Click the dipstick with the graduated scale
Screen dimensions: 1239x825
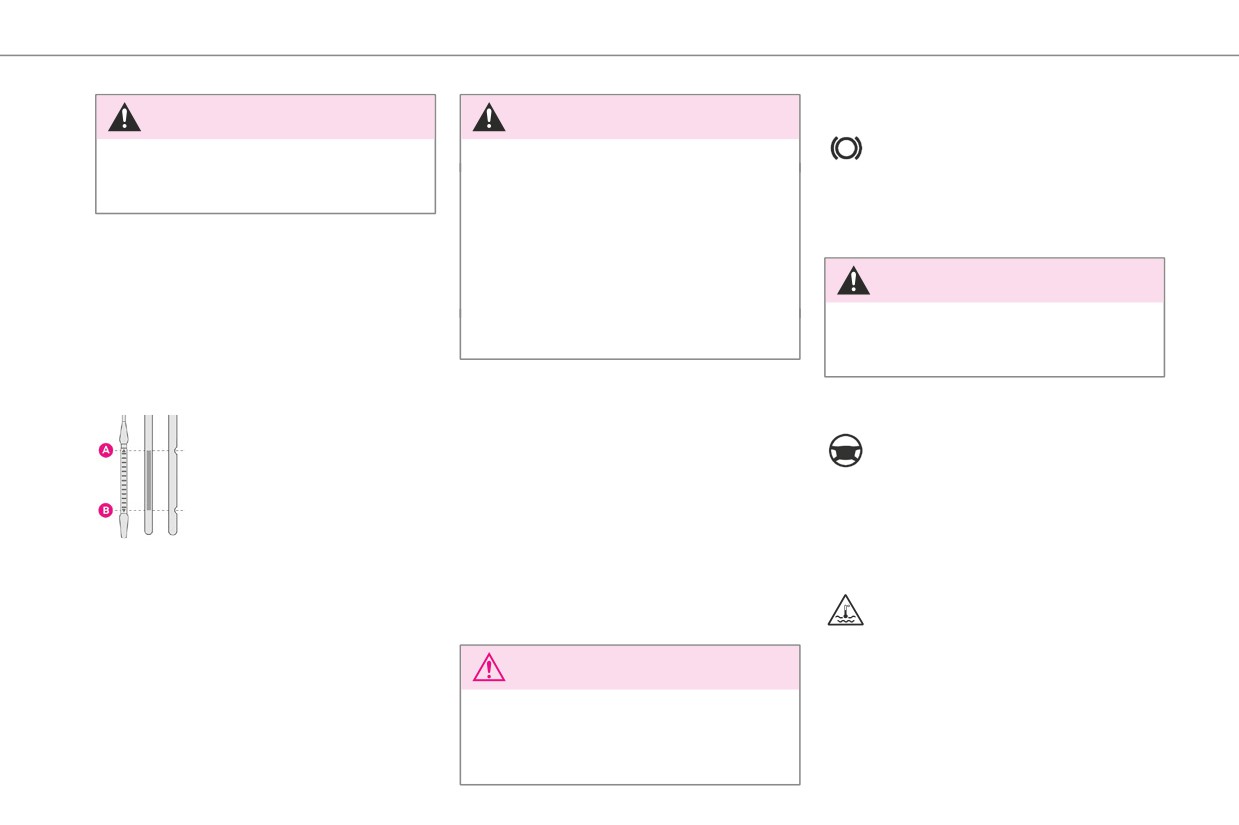point(124,476)
